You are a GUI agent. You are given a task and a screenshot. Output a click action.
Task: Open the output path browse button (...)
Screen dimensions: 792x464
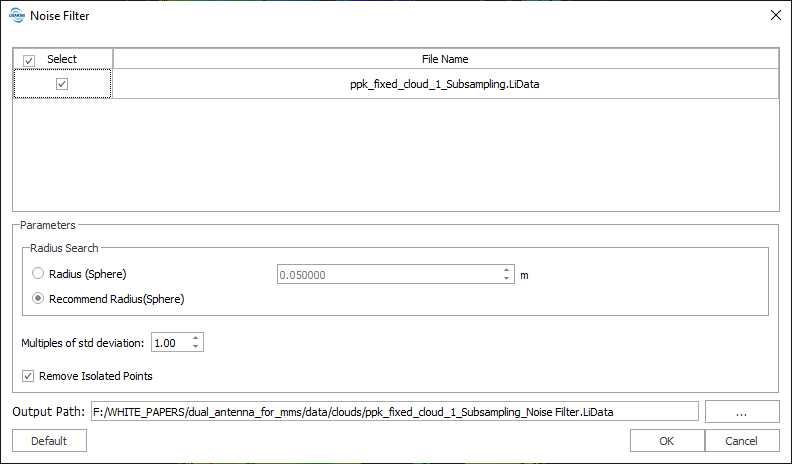741,411
